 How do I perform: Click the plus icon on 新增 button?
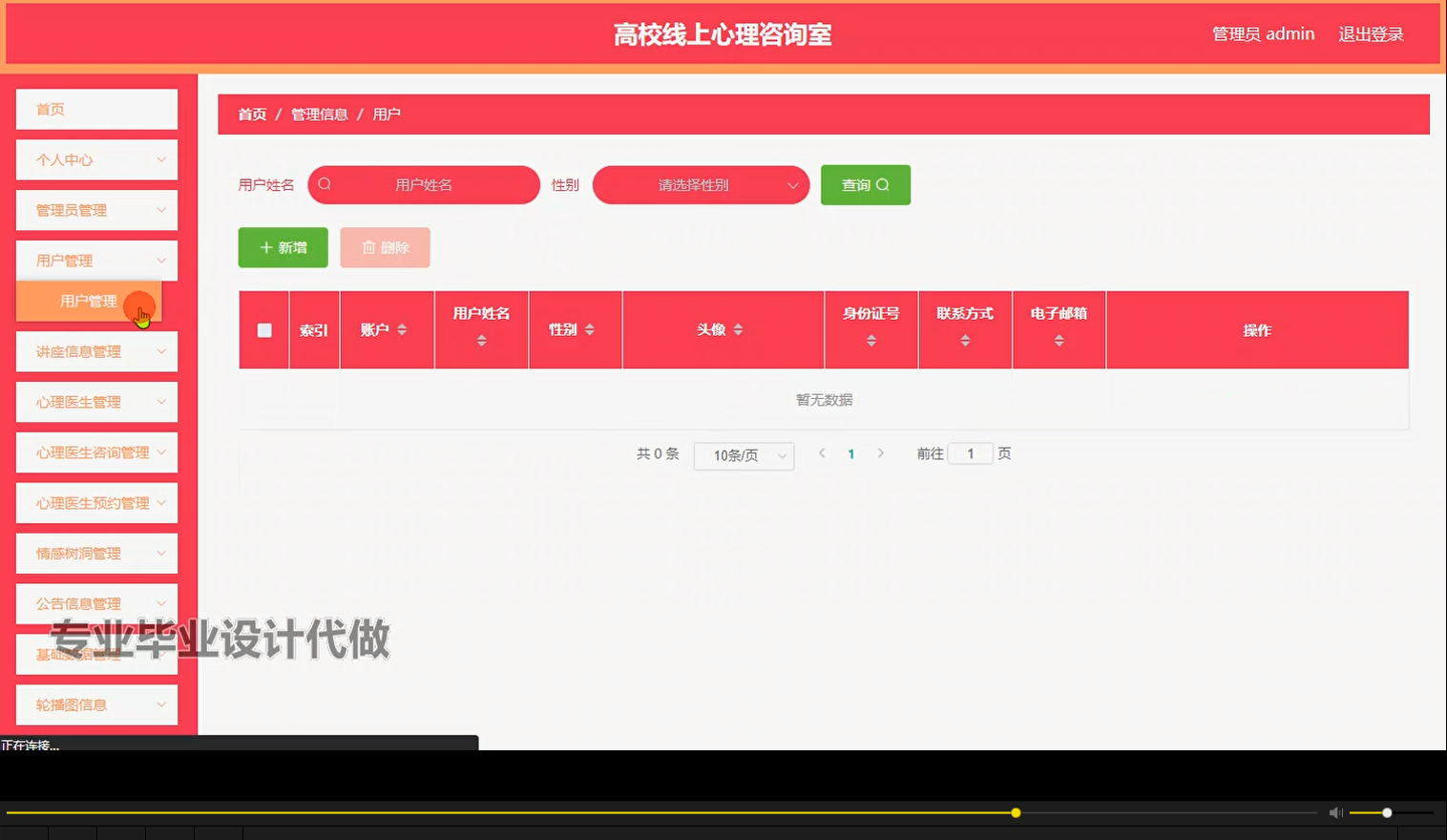point(266,247)
